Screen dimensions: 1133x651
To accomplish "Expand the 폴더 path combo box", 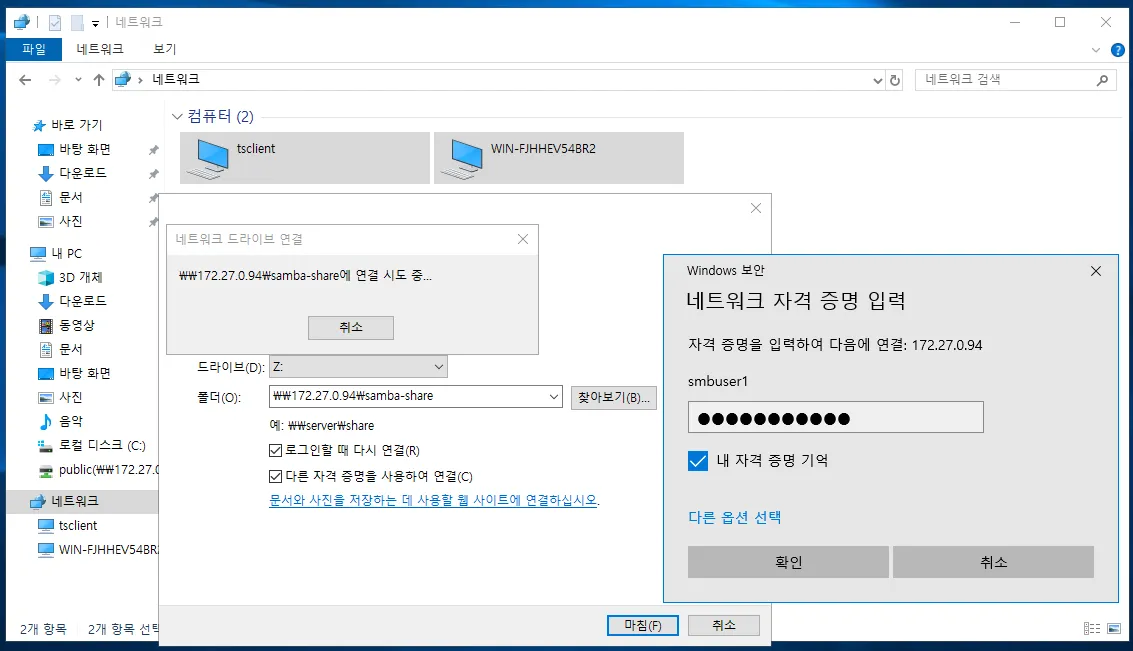I will [553, 397].
